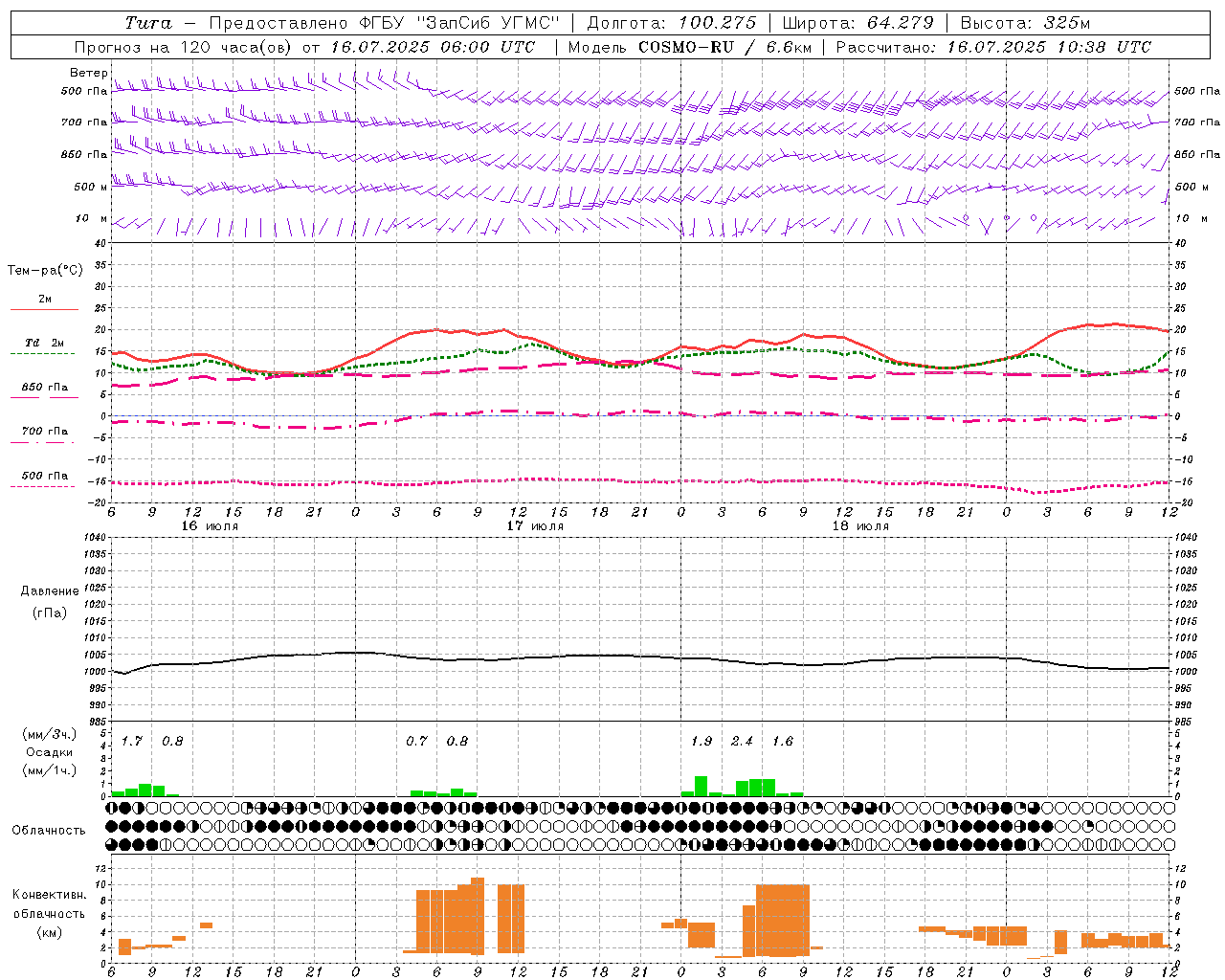Click the "0.8" precipitation value next to 1.7
The width and height of the screenshot is (1225, 980).
coord(172,742)
